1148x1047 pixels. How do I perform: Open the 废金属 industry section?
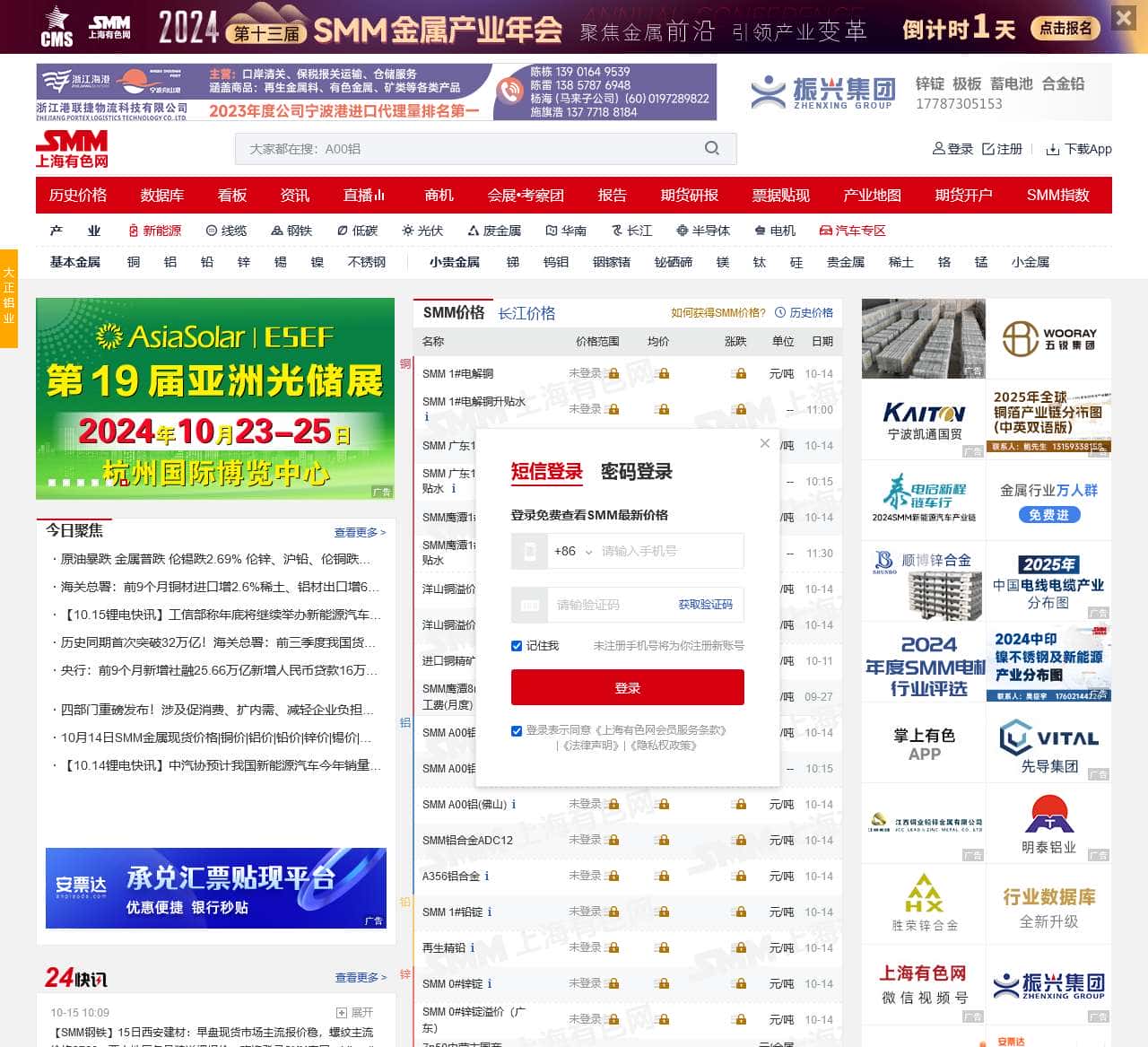click(494, 231)
